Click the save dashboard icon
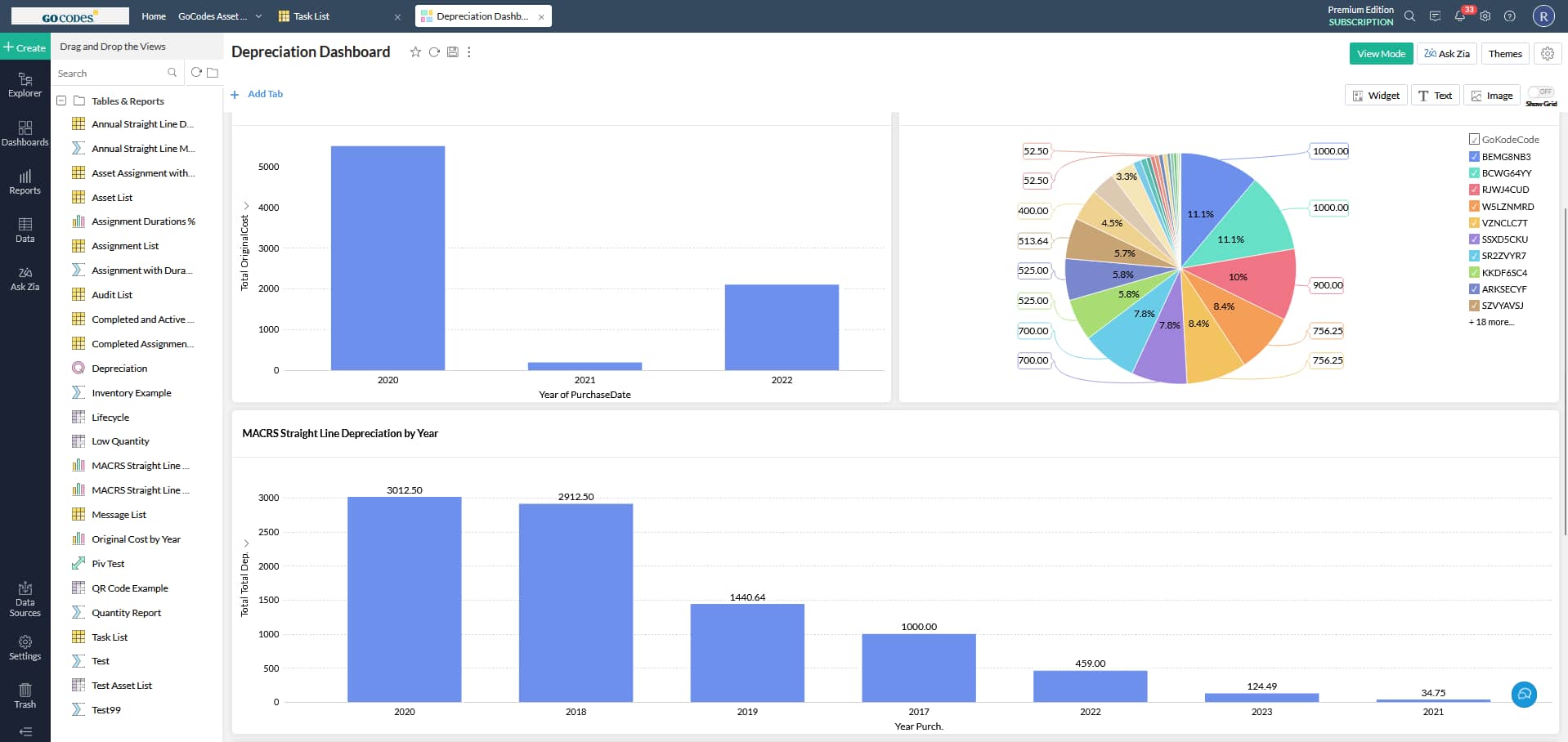Screen dimensions: 1568x742 pyautogui.click(x=452, y=52)
